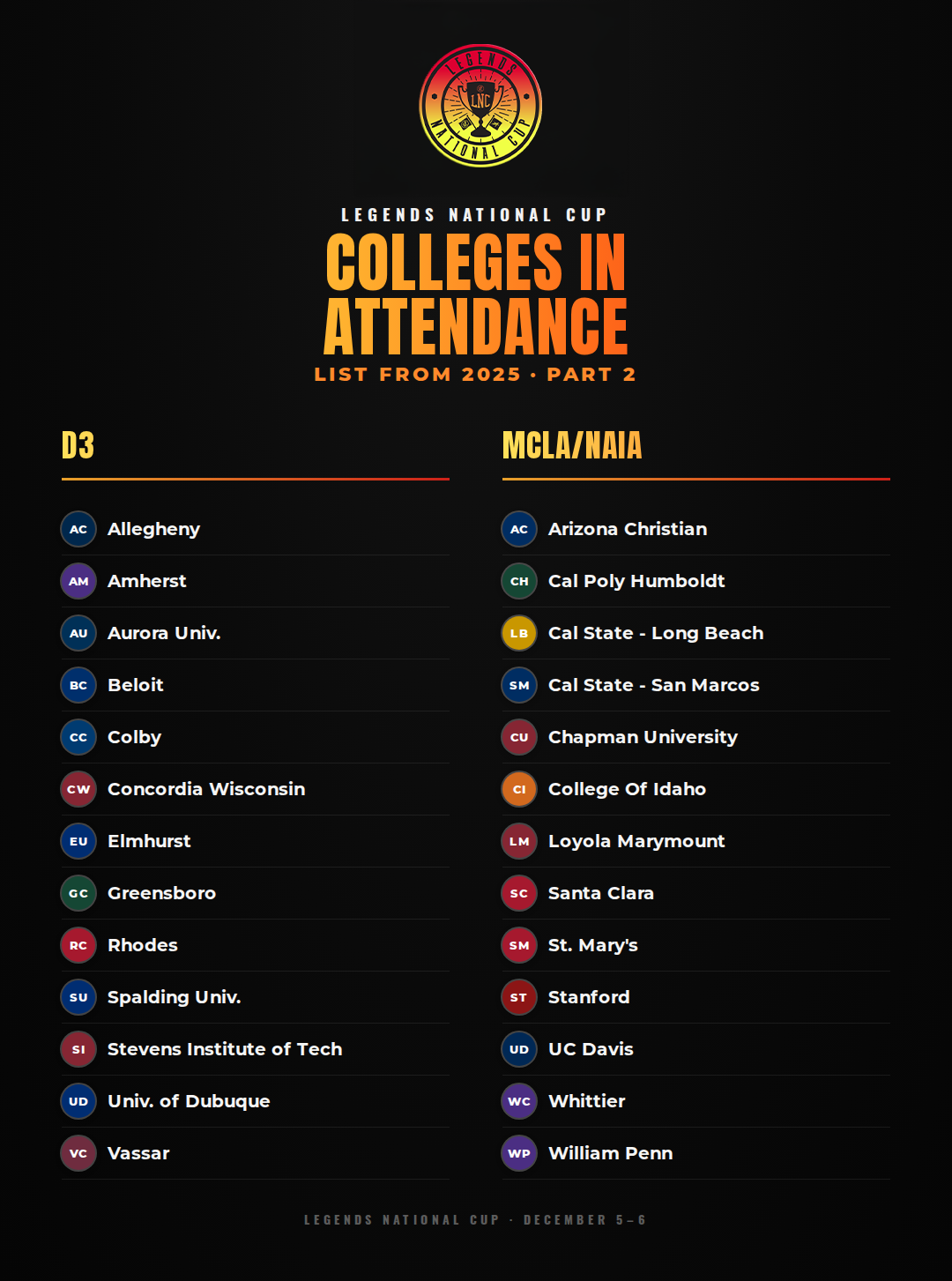Click the purple AM Amherst badge
Screen dimensions: 952x1281
pyautogui.click(x=78, y=581)
